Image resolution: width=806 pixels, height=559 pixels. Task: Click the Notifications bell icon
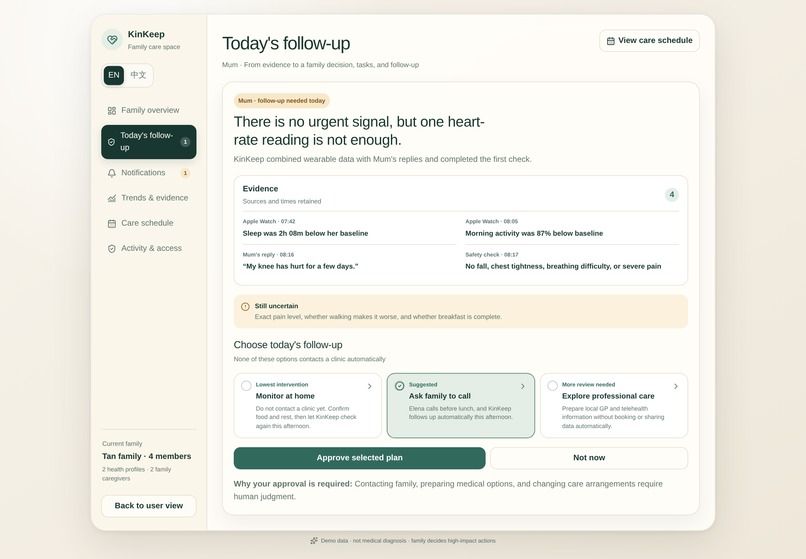(112, 173)
